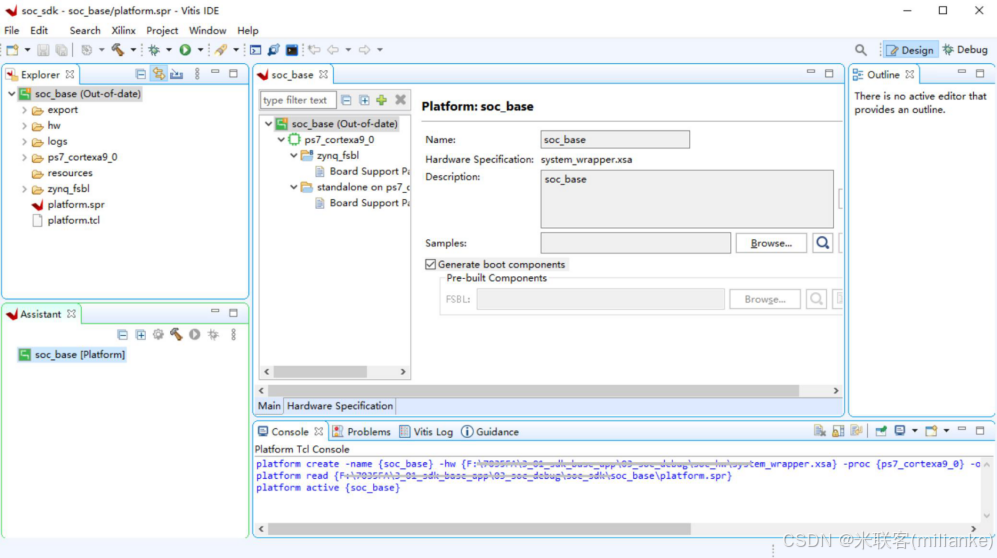Open the File menu
This screenshot has width=997, height=558.
[11, 31]
